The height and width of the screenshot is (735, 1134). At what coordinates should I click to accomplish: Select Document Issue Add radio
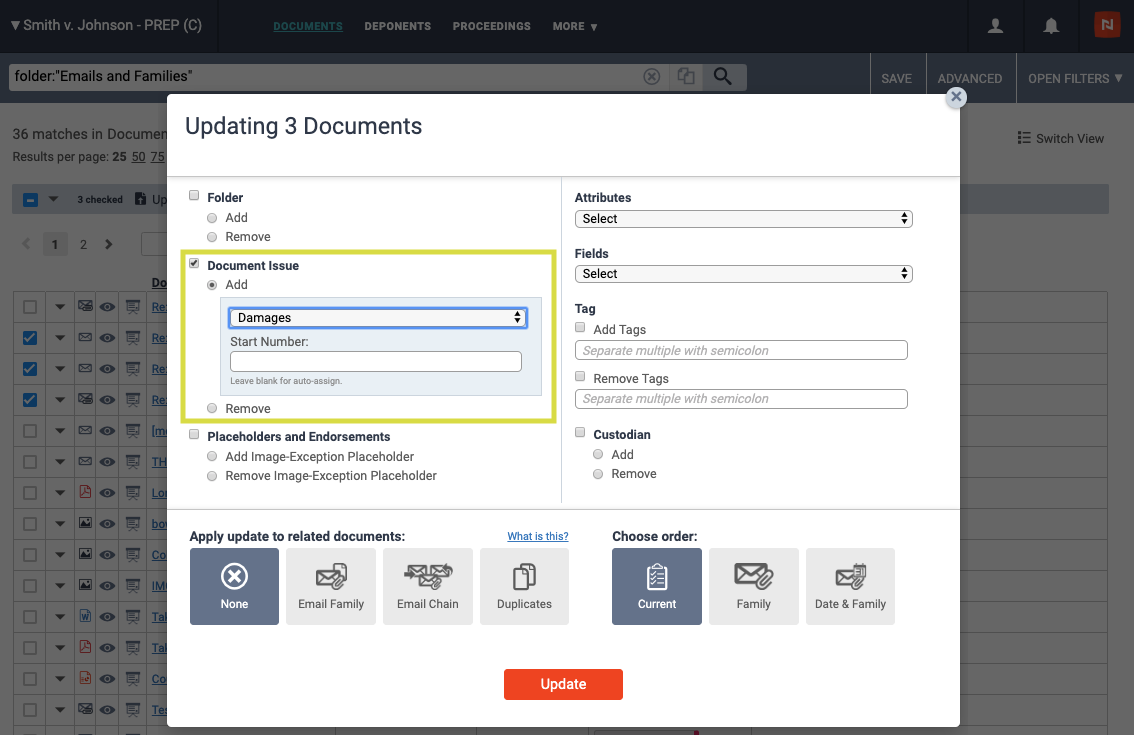212,285
